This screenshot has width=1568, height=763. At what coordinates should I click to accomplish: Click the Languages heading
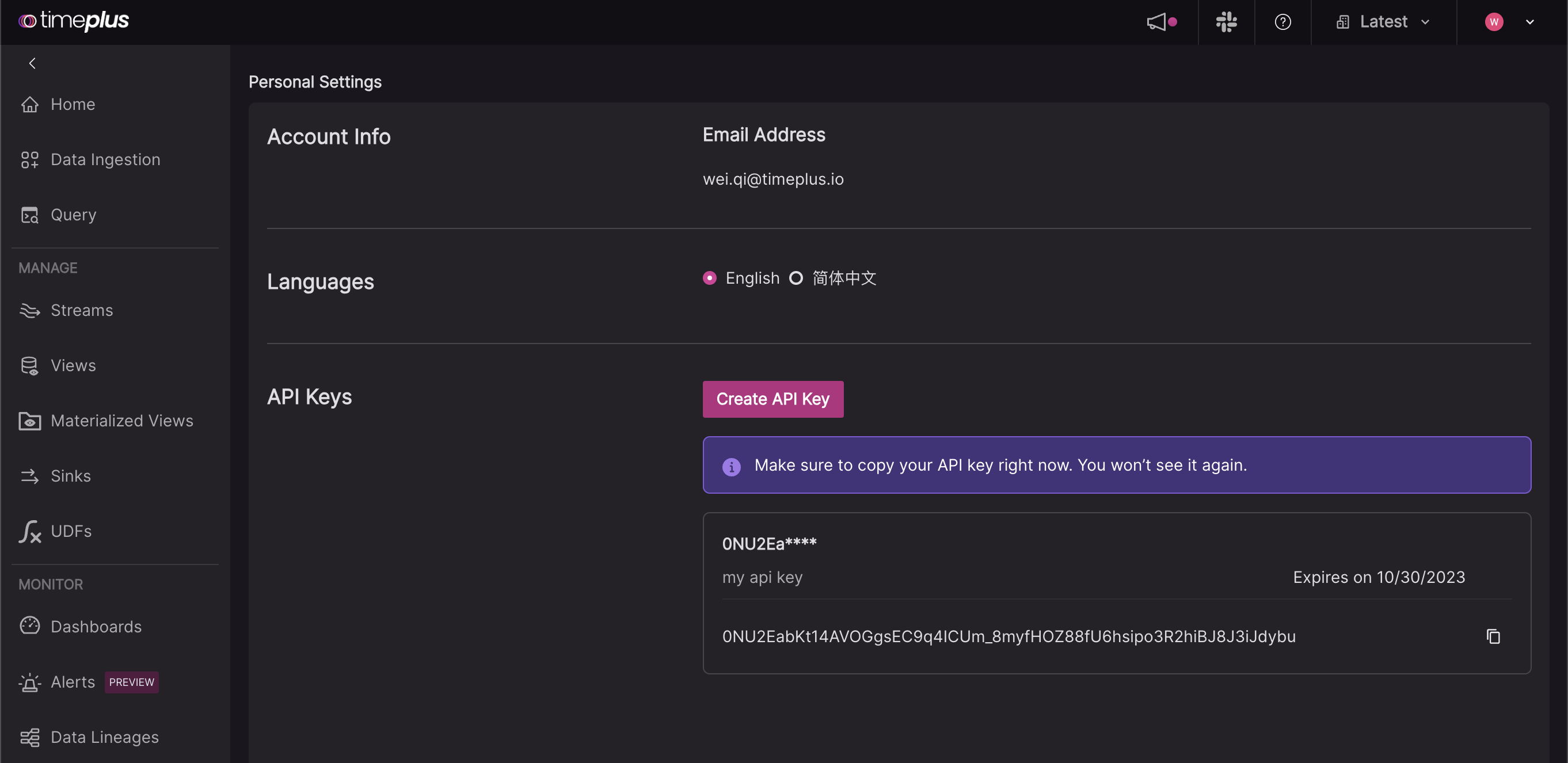[x=320, y=283]
